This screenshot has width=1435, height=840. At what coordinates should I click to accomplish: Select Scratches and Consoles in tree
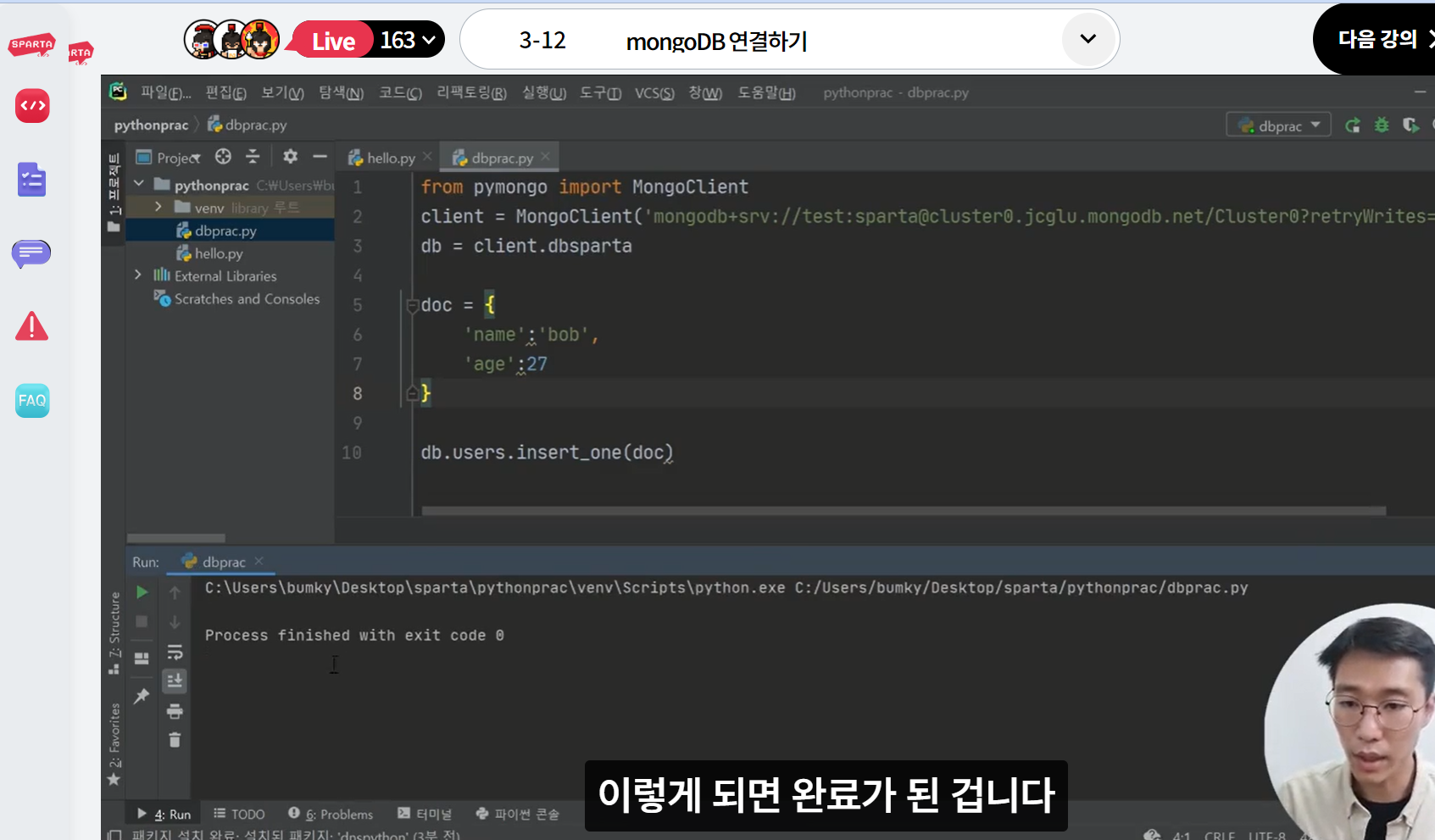click(237, 298)
